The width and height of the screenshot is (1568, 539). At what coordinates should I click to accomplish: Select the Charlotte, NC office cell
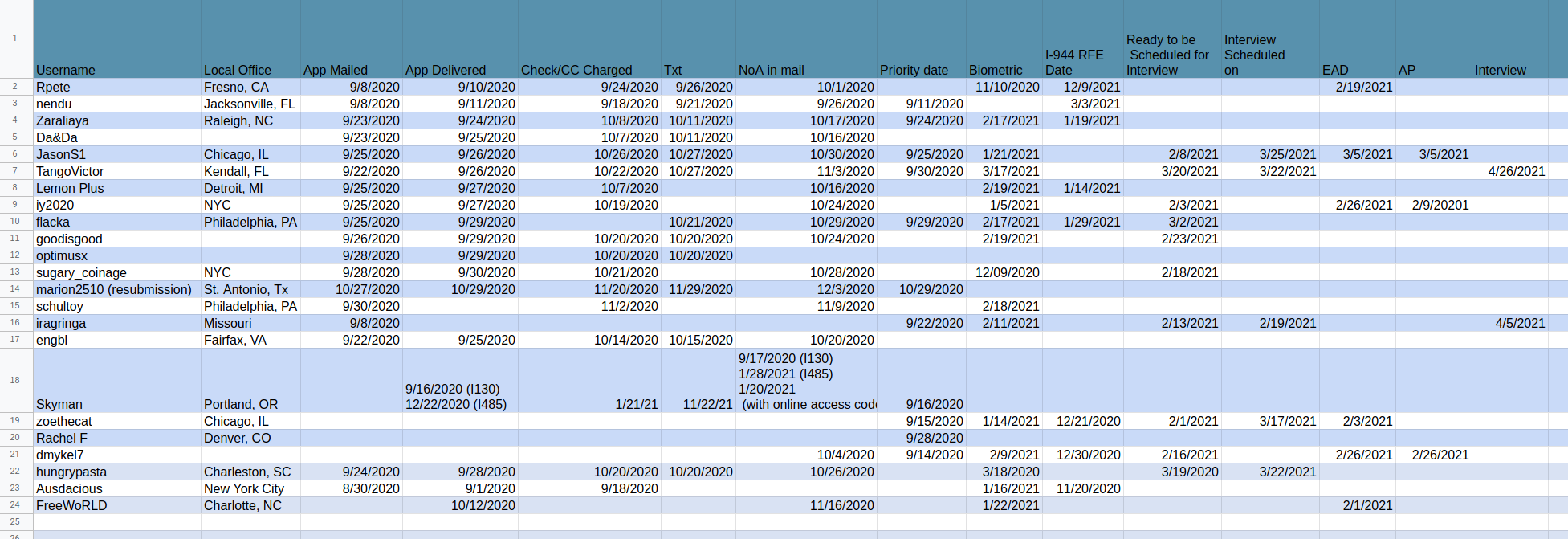point(250,505)
